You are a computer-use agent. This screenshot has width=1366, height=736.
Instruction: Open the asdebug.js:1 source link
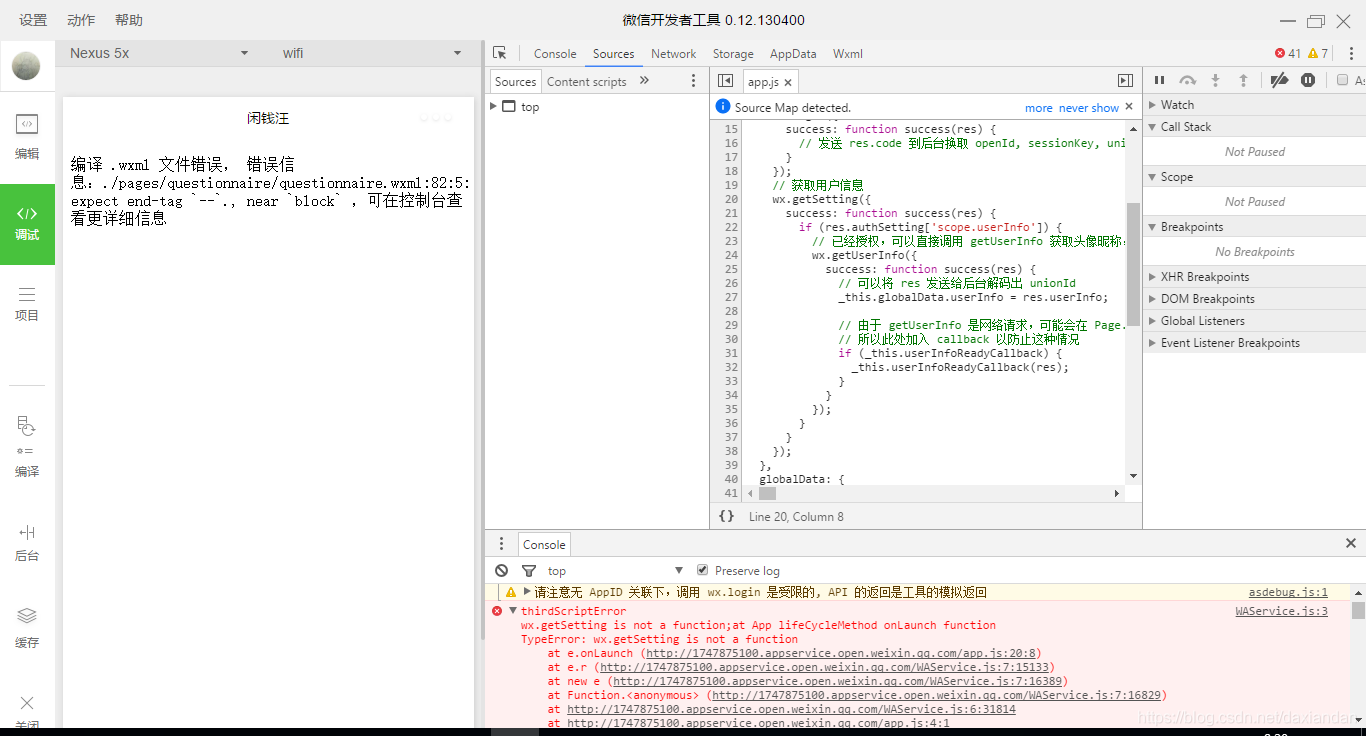[x=1288, y=592]
